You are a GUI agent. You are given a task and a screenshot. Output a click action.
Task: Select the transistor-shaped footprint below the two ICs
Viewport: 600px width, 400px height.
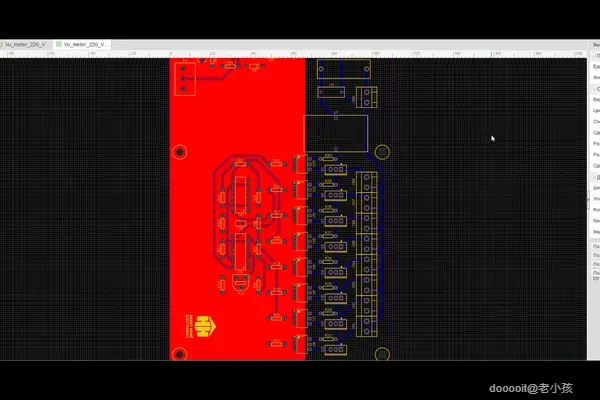[240, 284]
